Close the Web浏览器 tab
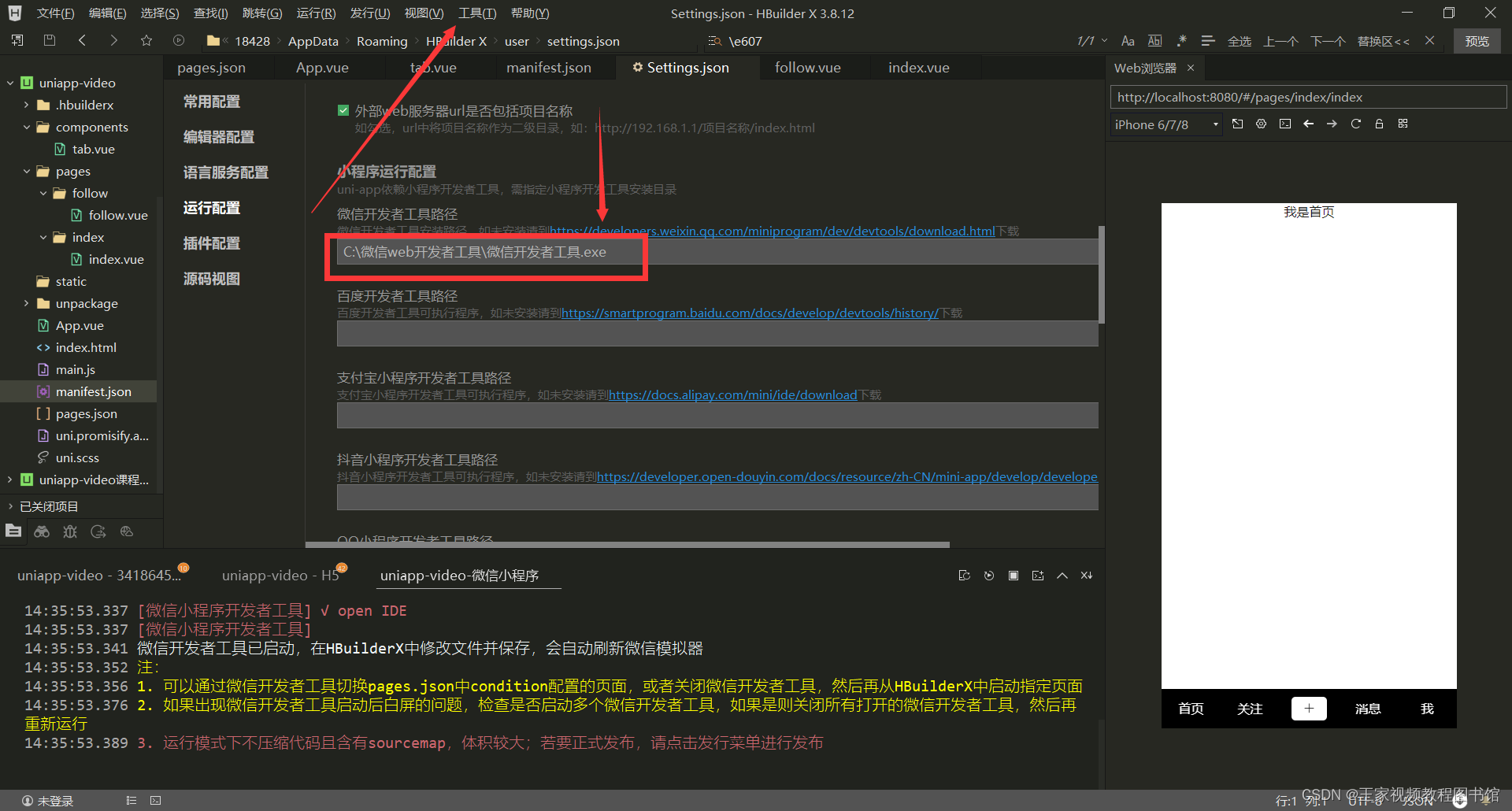This screenshot has width=1512, height=811. (x=1191, y=68)
